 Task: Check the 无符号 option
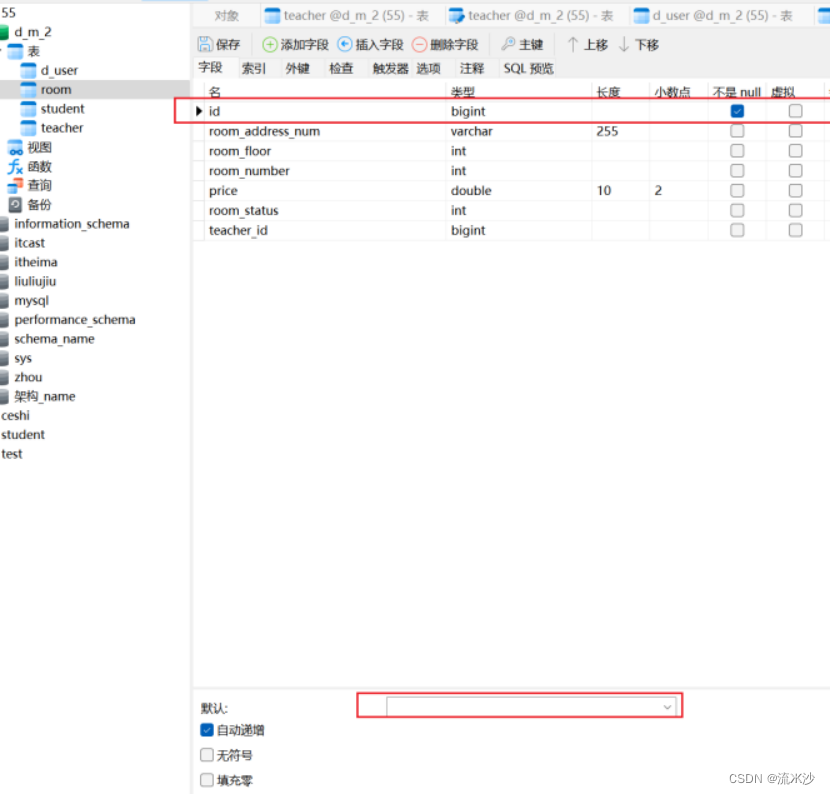point(206,755)
